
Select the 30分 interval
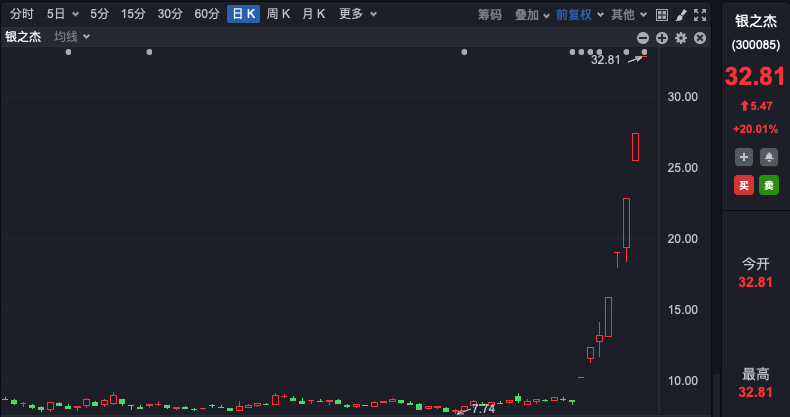tap(170, 14)
